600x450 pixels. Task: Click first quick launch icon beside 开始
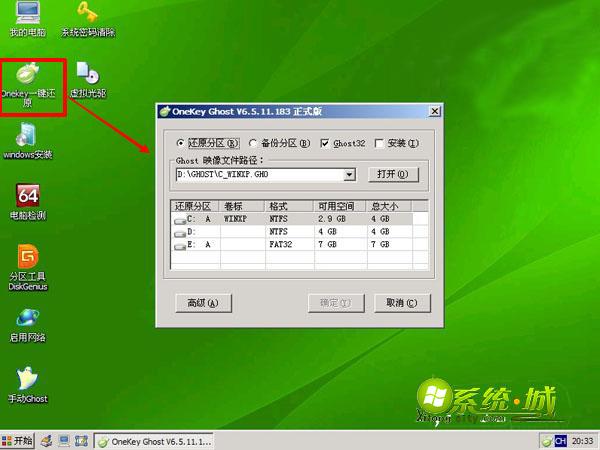point(47,441)
